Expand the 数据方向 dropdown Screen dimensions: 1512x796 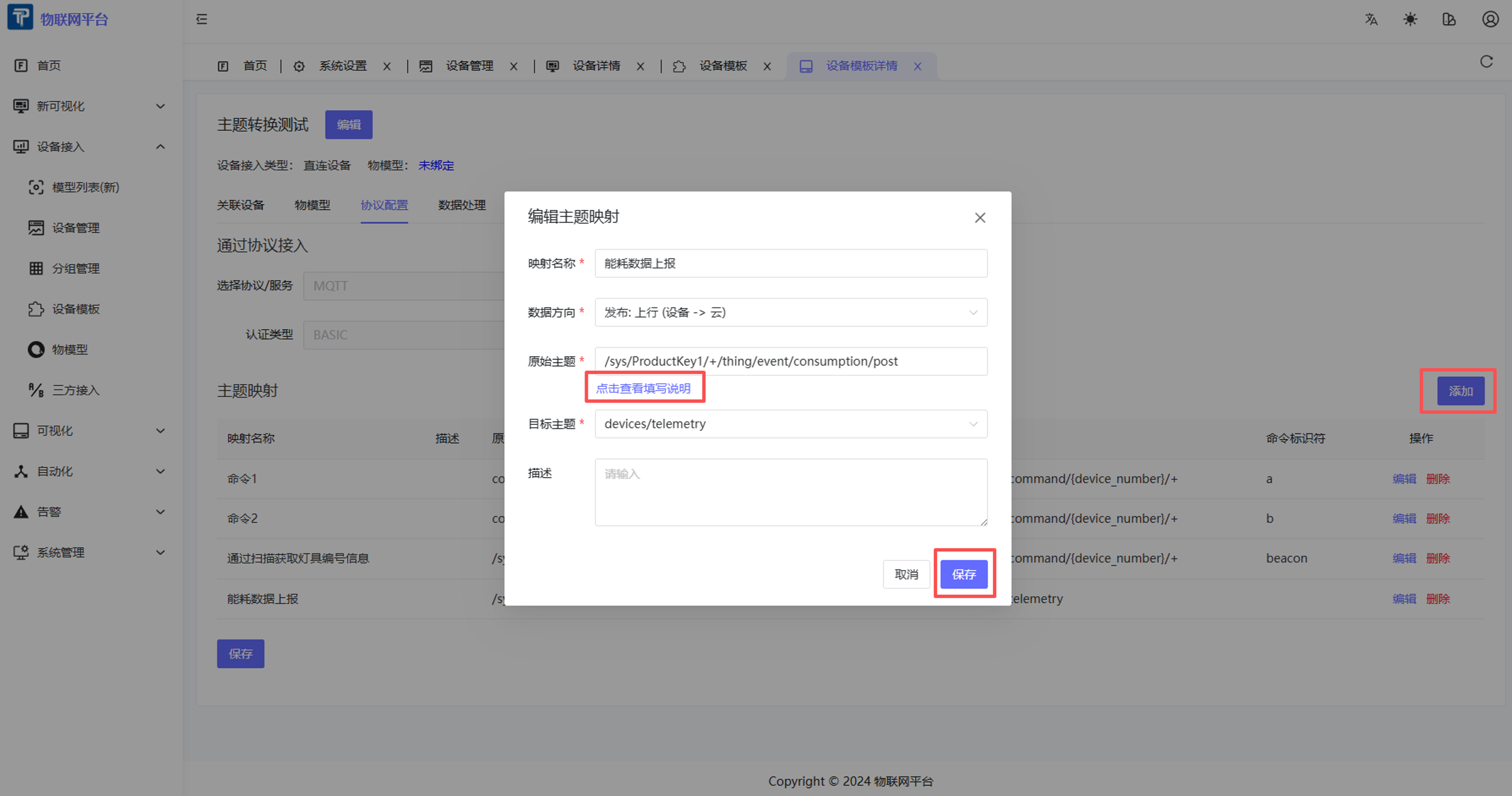click(x=790, y=313)
